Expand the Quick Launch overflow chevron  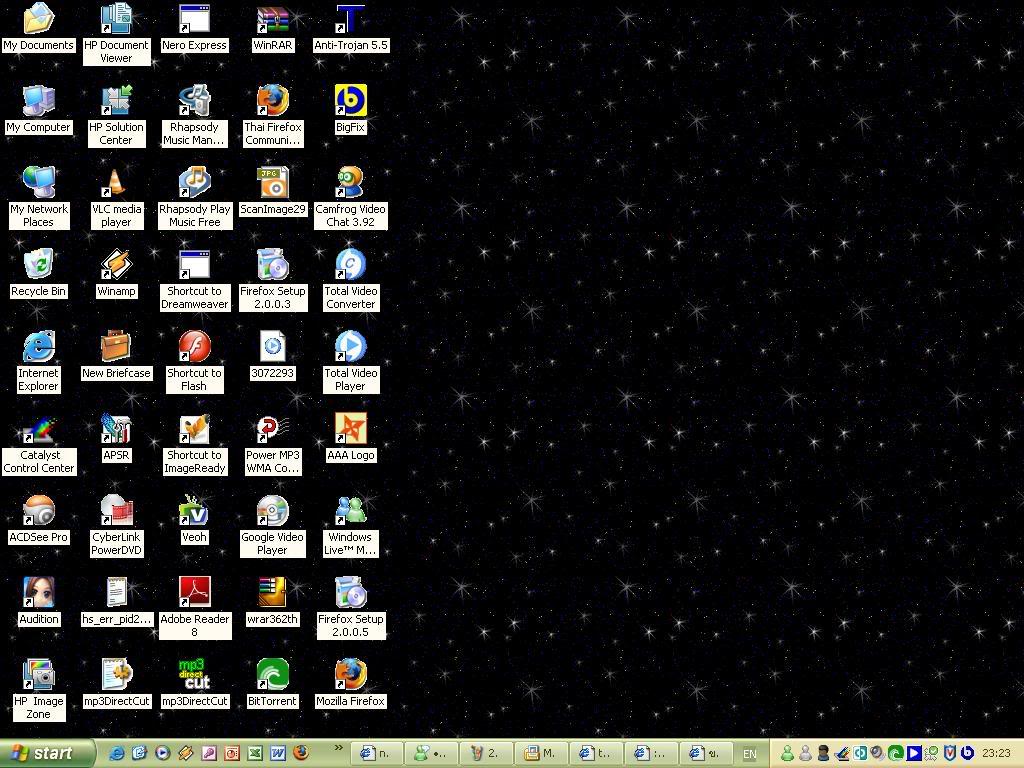338,748
